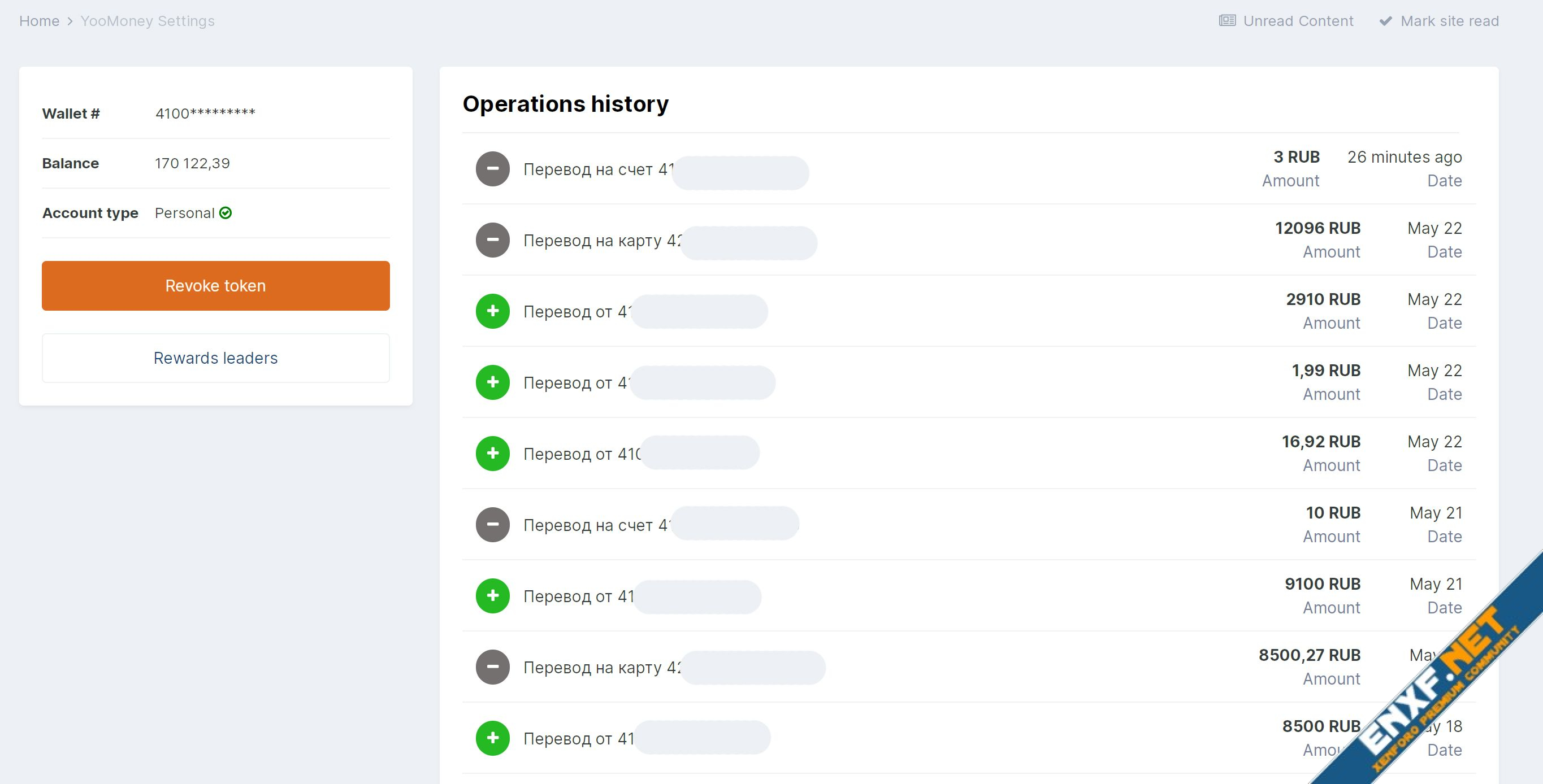Click the green verified checkmark next to Personal
This screenshot has height=784, width=1543.
[x=226, y=213]
